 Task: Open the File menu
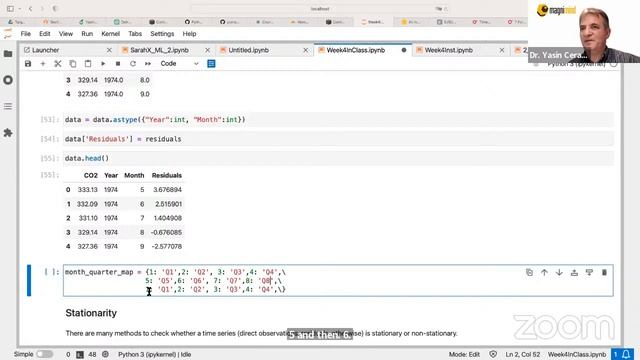pos(26,34)
